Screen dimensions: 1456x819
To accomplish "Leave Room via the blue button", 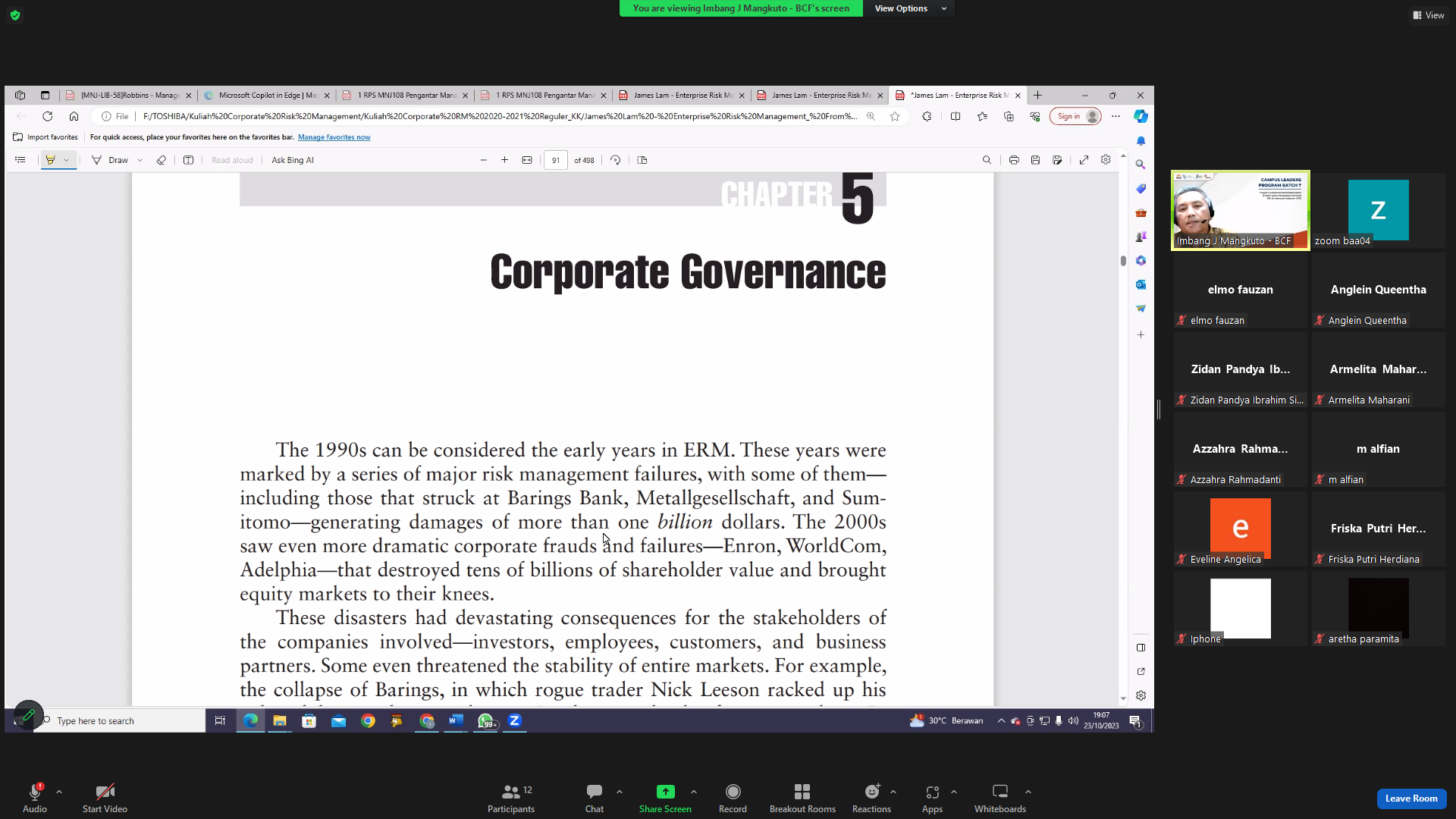I will click(1411, 799).
